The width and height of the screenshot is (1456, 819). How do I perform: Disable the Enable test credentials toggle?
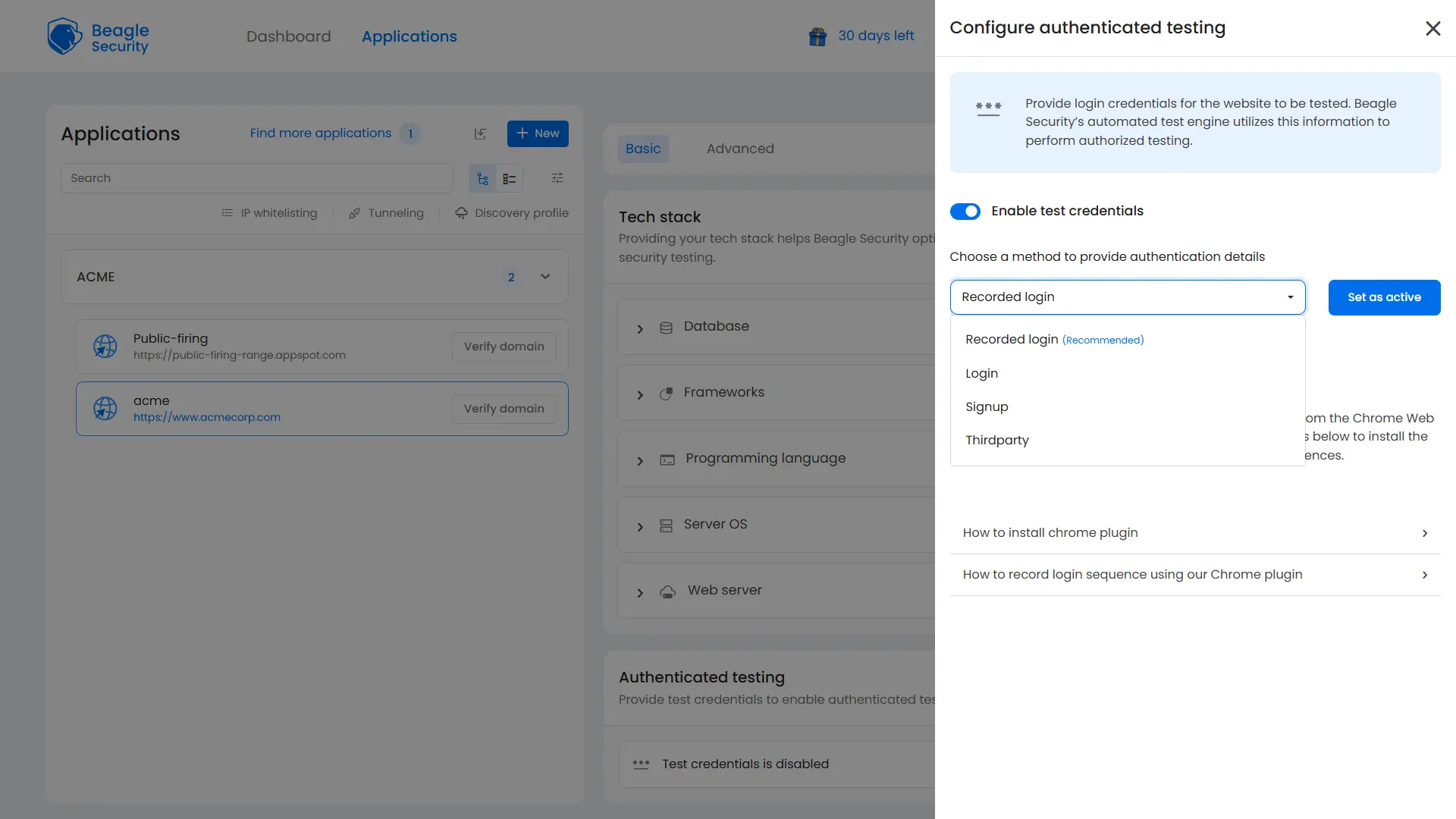point(965,211)
